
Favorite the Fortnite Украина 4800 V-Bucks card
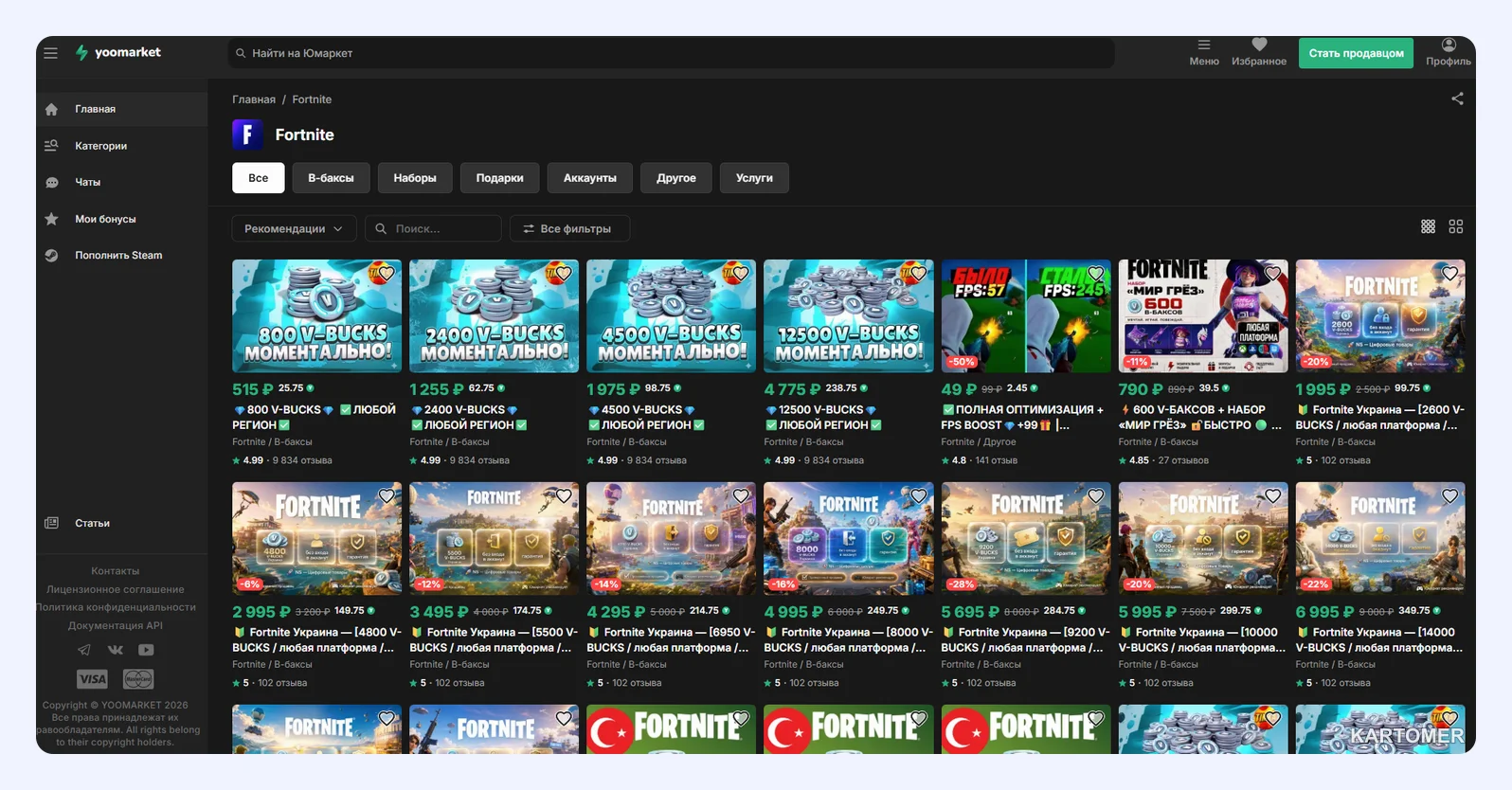[387, 496]
